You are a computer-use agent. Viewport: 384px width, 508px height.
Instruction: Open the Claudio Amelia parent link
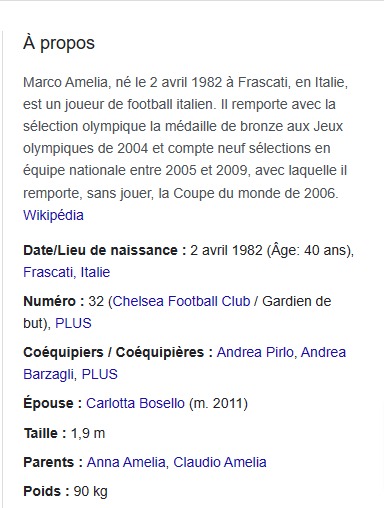[220, 462]
